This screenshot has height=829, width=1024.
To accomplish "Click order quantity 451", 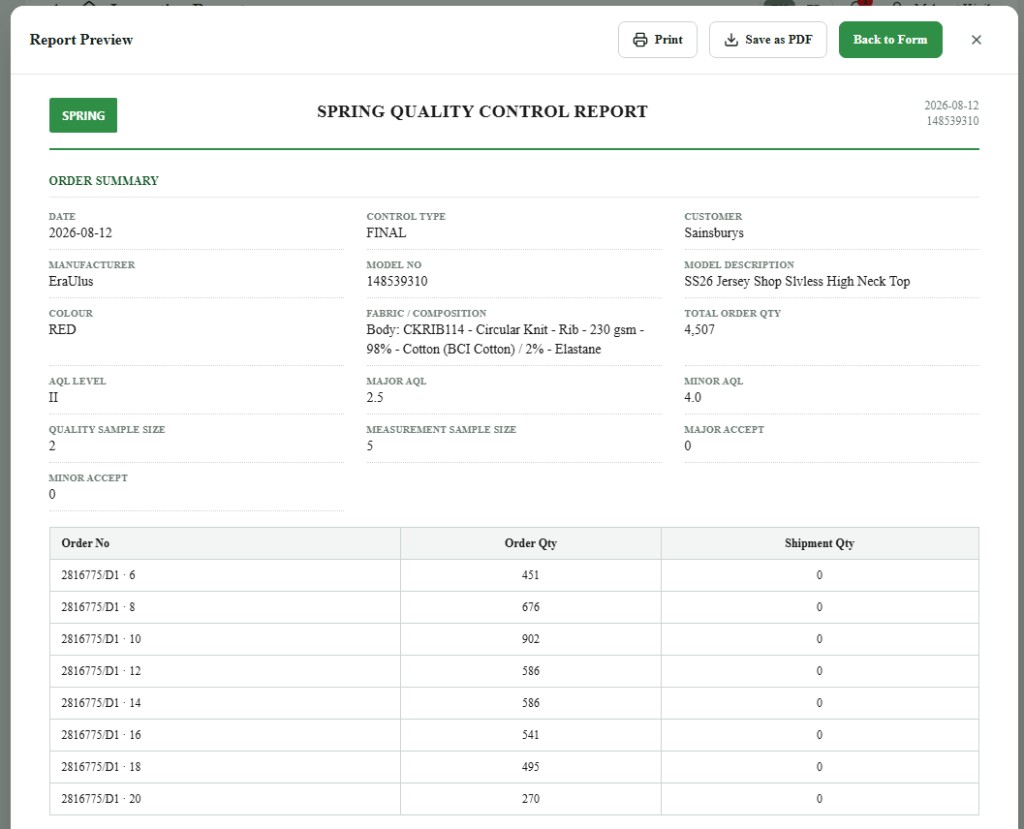I will [x=530, y=576].
